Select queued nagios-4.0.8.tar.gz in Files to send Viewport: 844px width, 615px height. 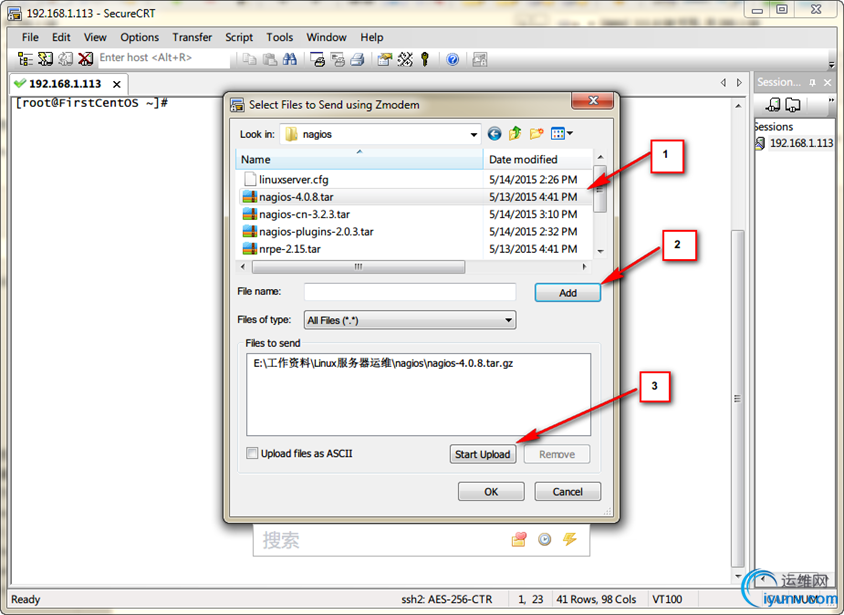[x=383, y=363]
